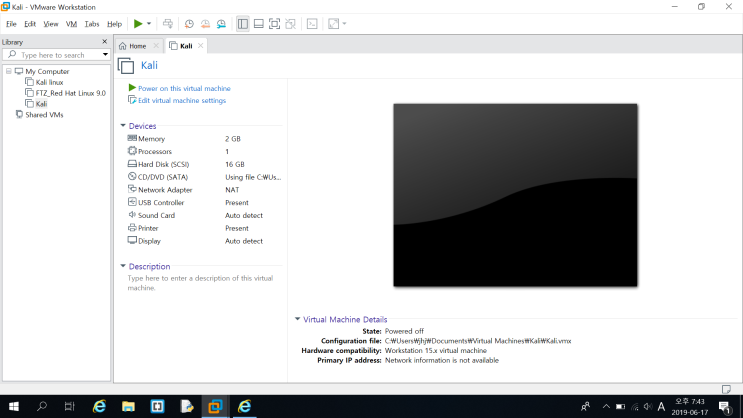Select Kali VM in library tree
Viewport: 743px width, 418px height.
(36, 104)
